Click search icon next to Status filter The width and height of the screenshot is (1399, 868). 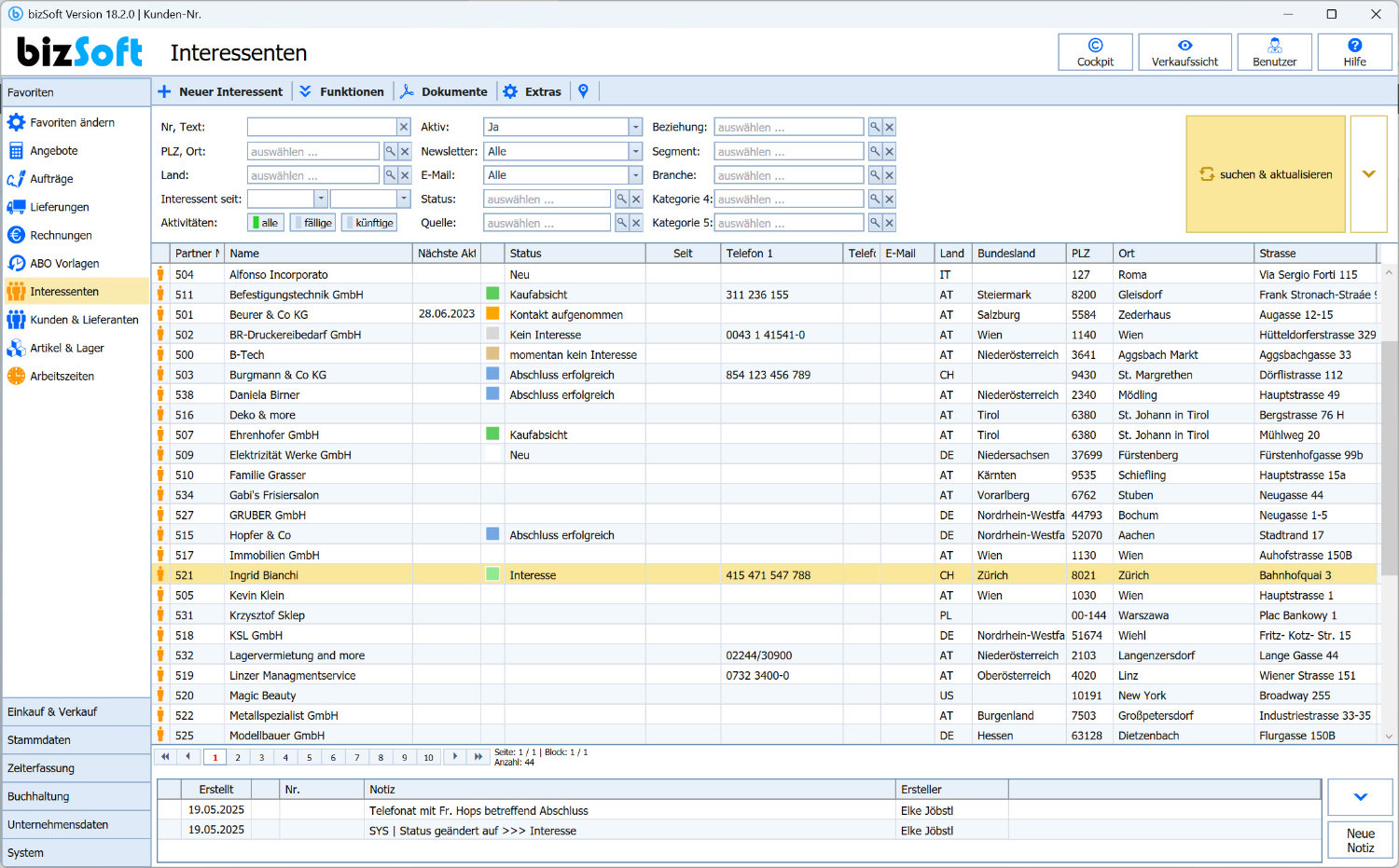(621, 199)
